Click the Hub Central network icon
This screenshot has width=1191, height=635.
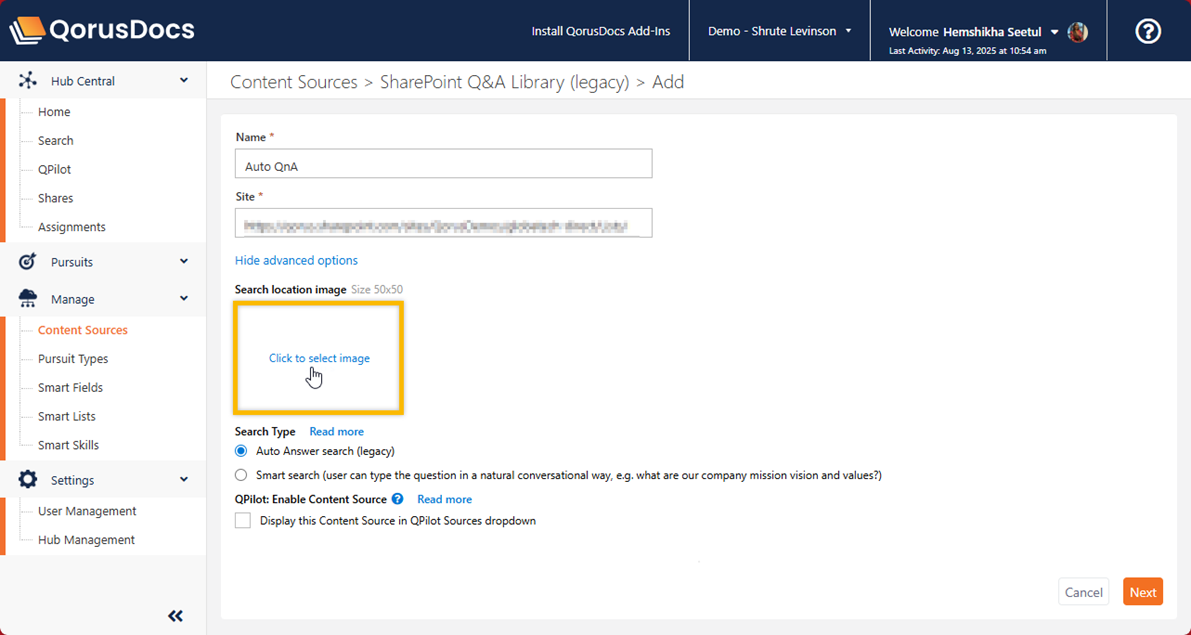tap(28, 81)
